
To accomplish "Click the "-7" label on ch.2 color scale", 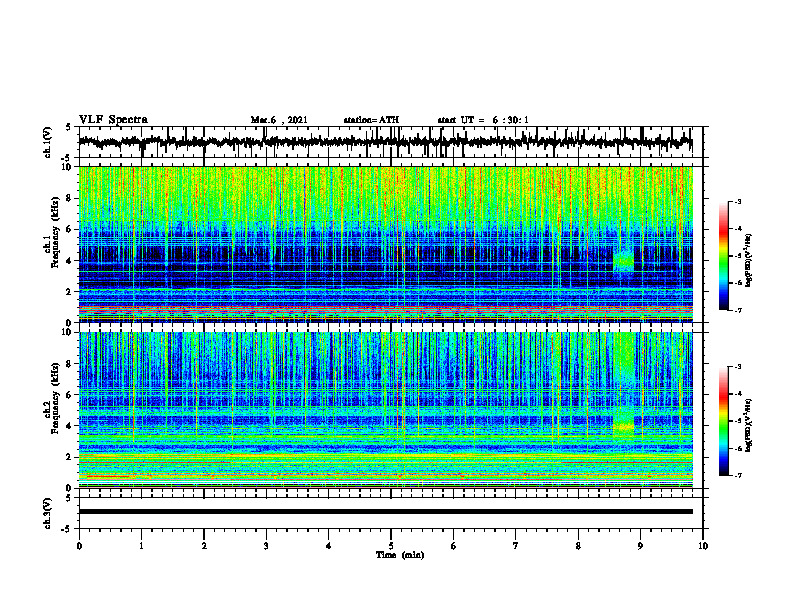I will [x=738, y=475].
